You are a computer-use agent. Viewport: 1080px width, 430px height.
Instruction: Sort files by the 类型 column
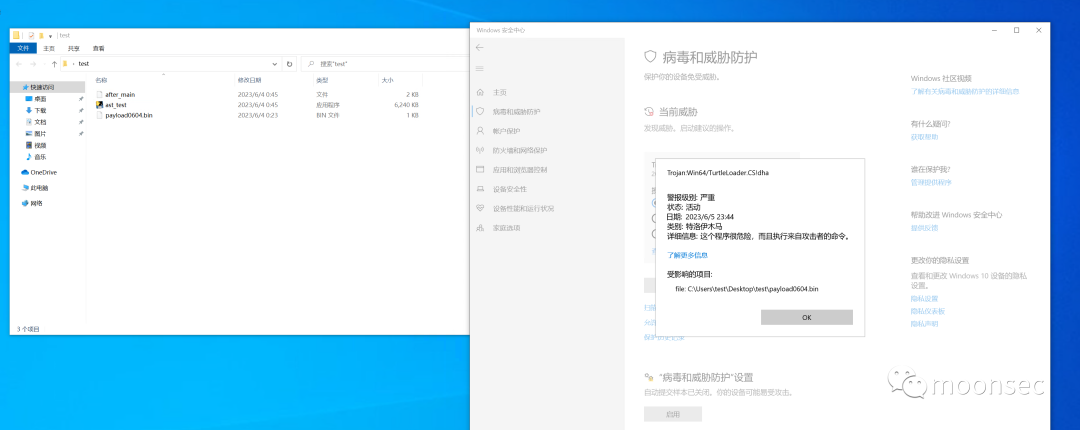click(x=322, y=81)
